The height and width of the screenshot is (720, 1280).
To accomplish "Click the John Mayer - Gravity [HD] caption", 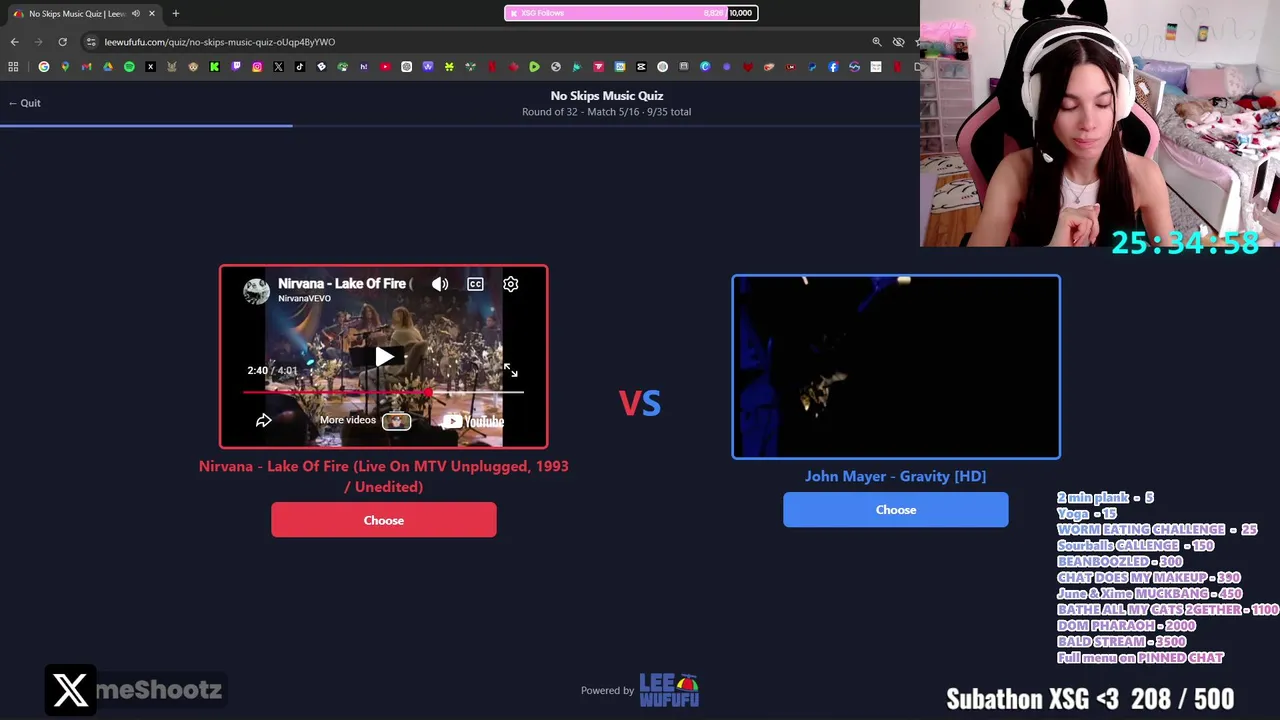I will (896, 476).
